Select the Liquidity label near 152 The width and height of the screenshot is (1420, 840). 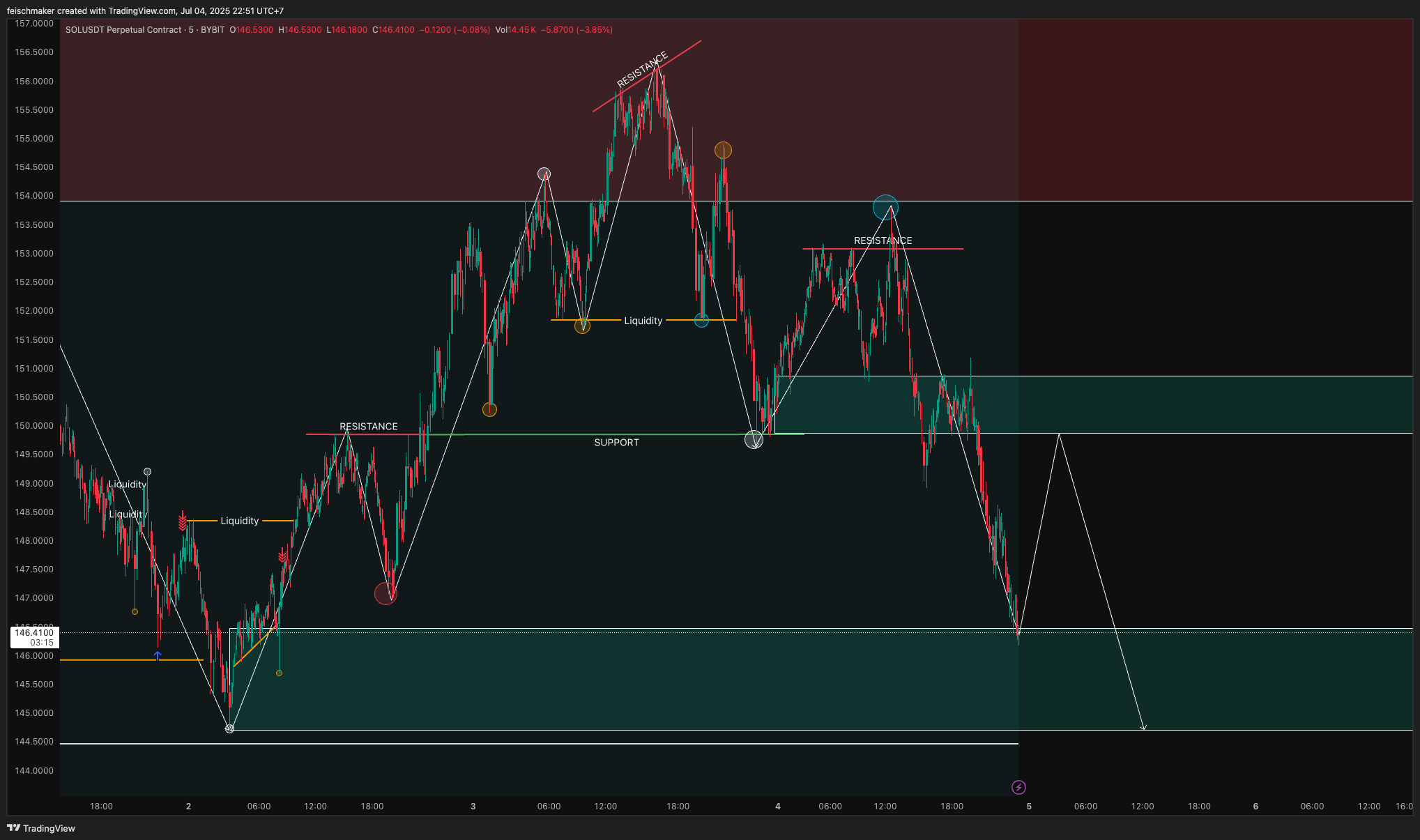coord(643,321)
